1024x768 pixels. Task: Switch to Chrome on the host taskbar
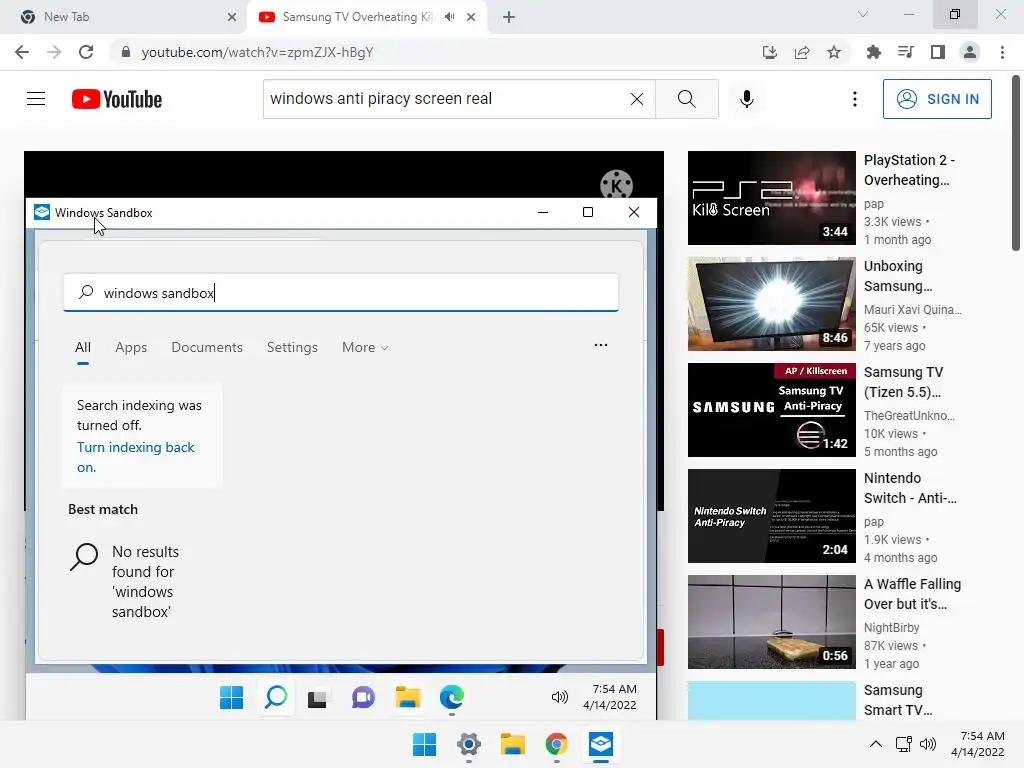tap(556, 744)
